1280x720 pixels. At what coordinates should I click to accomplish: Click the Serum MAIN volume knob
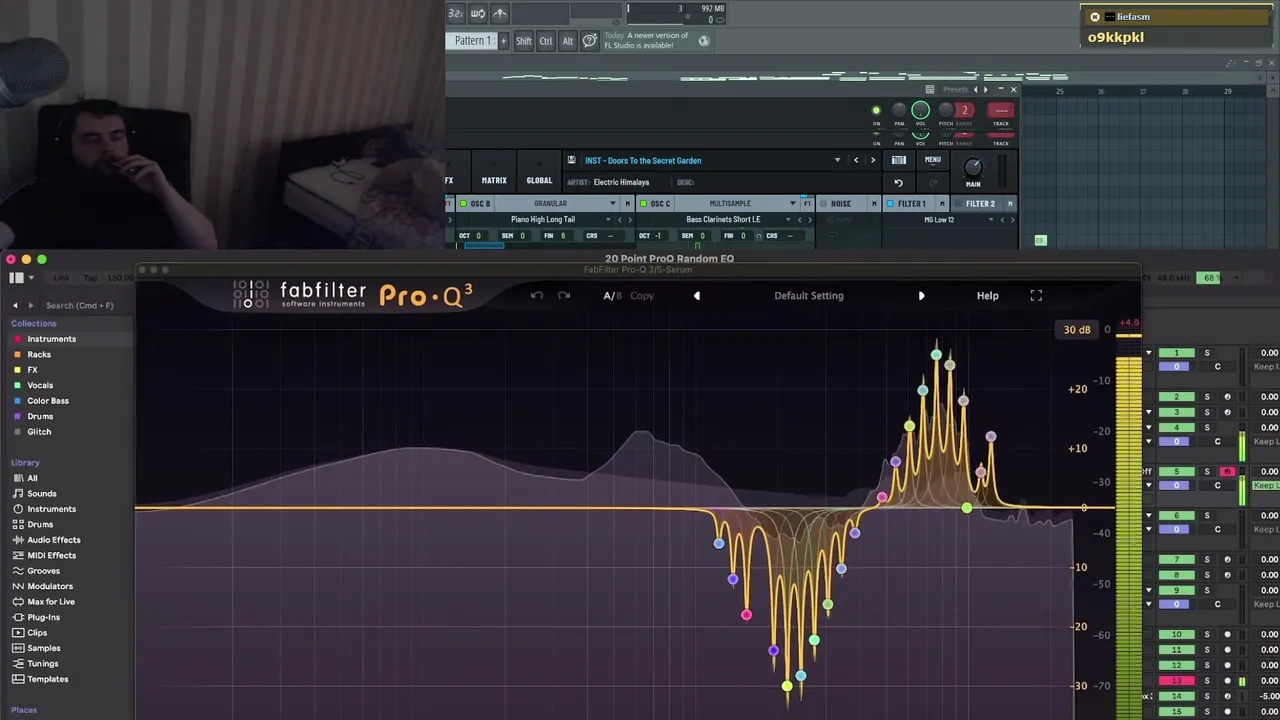(x=973, y=167)
